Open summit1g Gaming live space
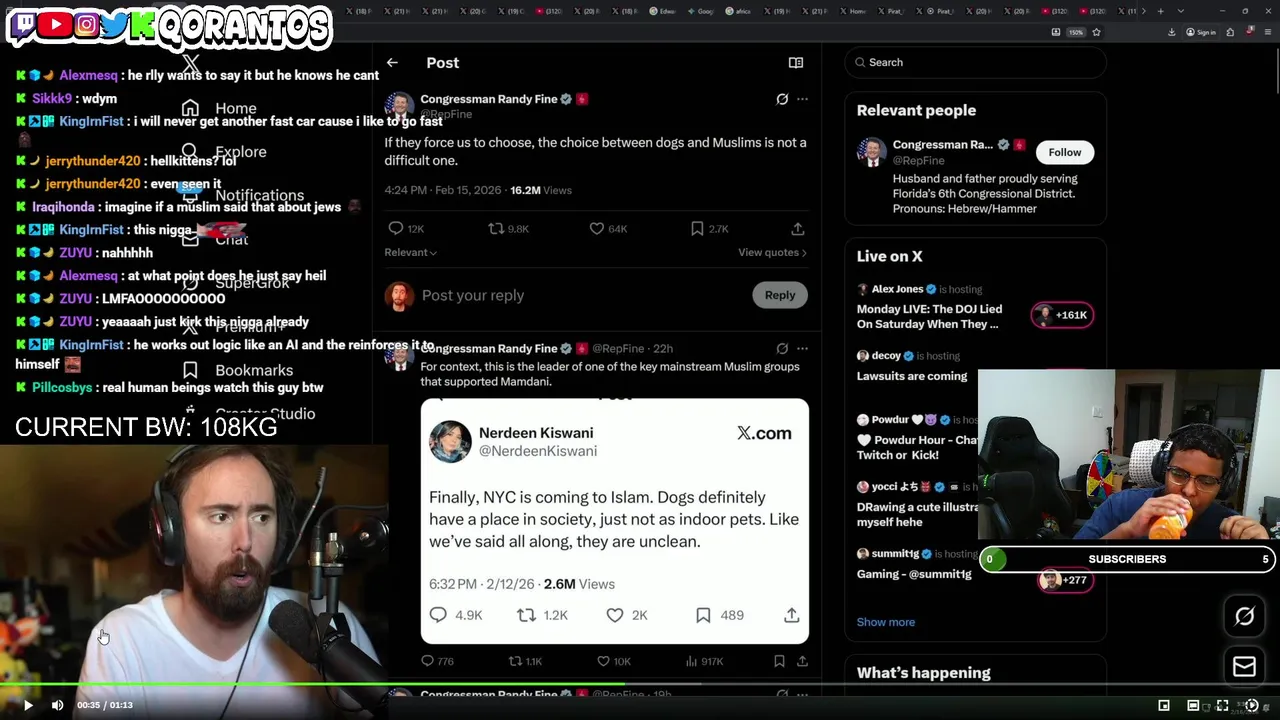Image resolution: width=1280 pixels, height=720 pixels. pos(914,574)
